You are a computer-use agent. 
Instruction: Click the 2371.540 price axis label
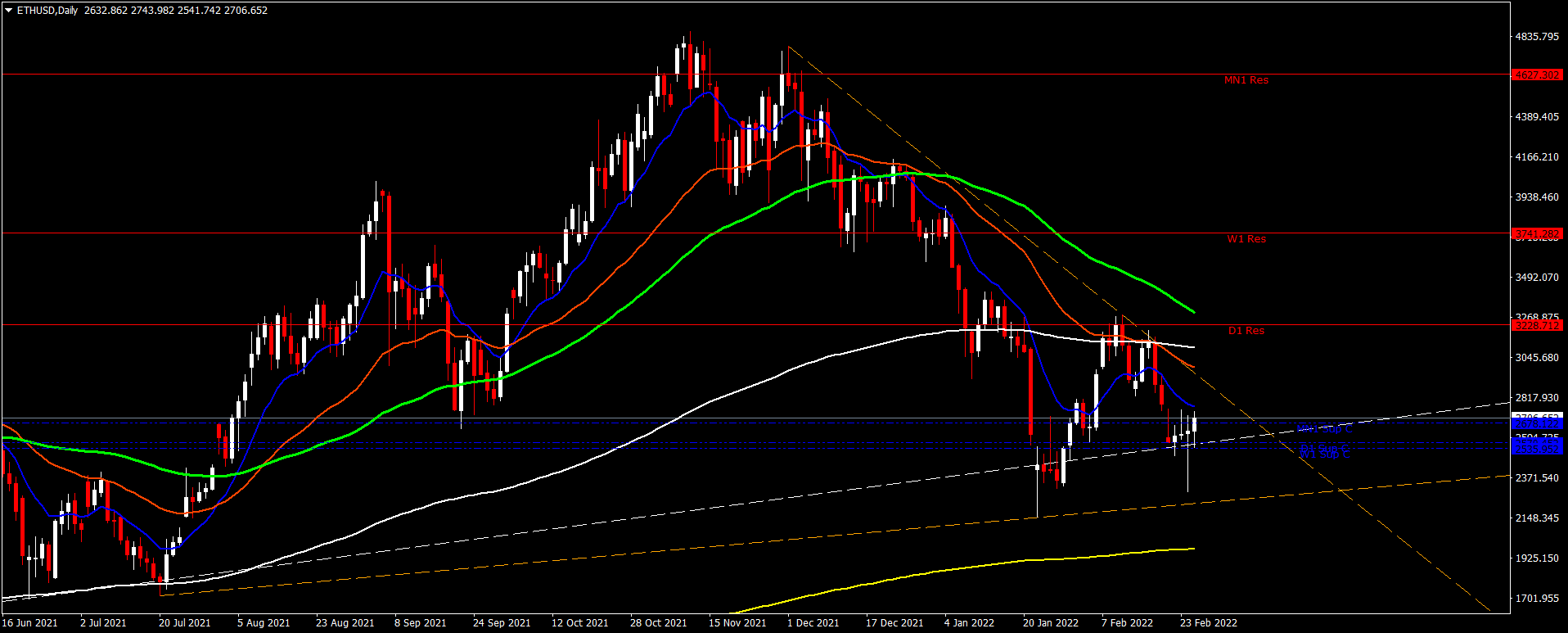(x=1537, y=478)
